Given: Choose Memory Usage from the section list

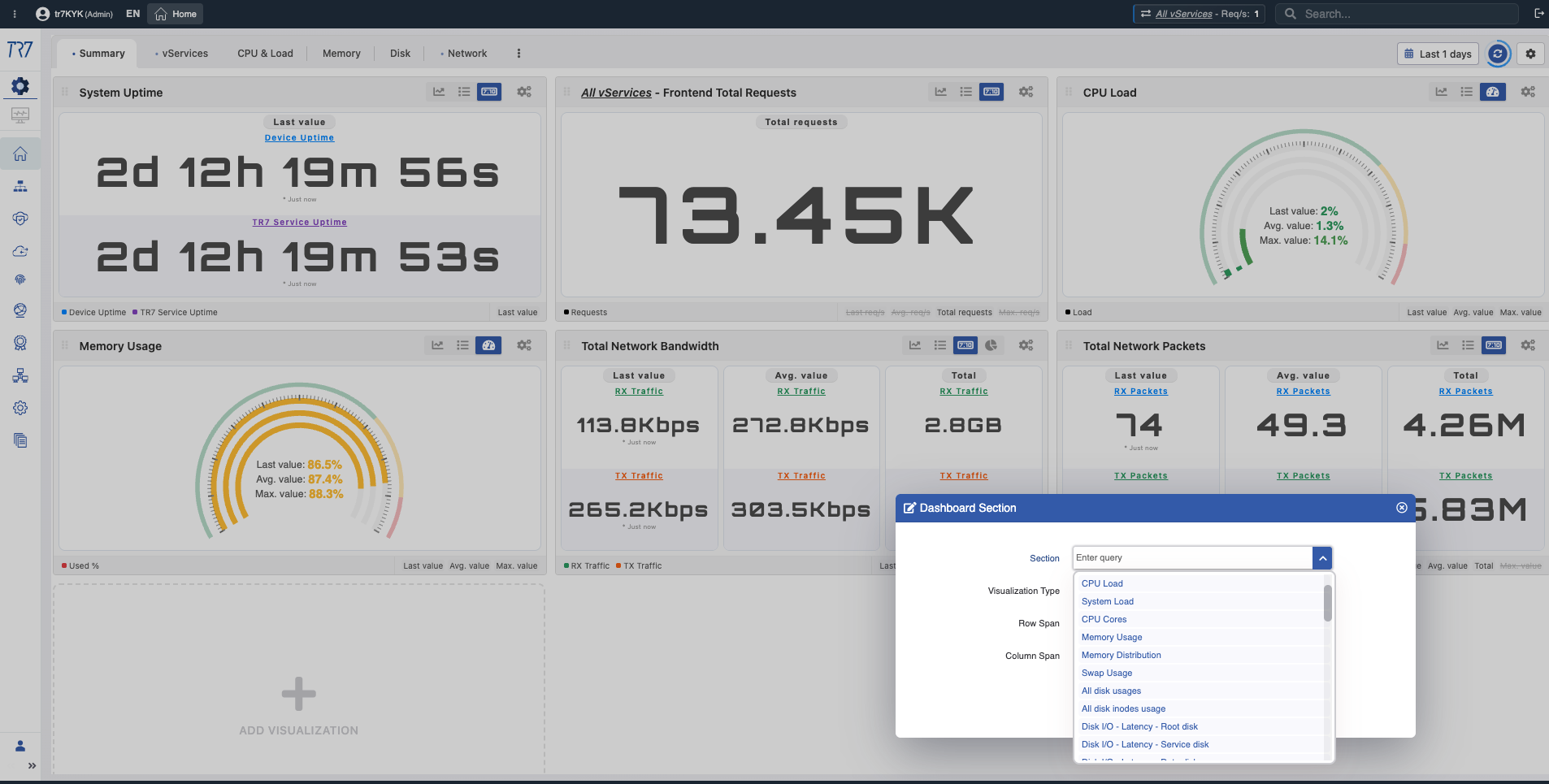Looking at the screenshot, I should pos(1112,637).
